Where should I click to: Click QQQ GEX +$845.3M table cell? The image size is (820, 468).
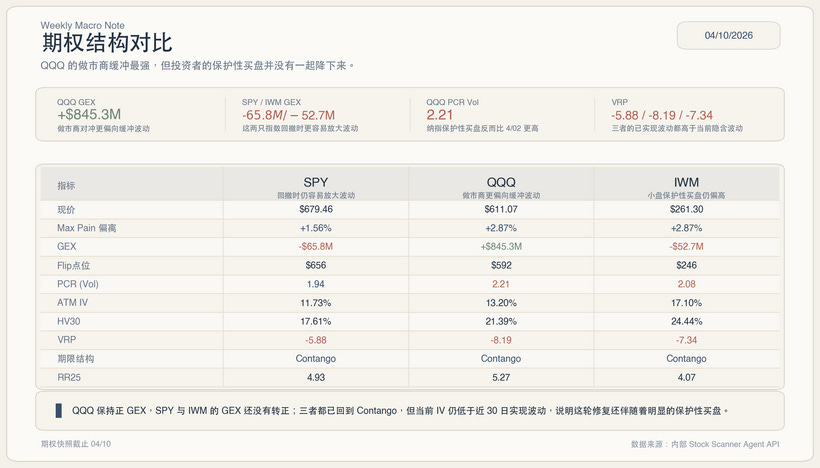[x=501, y=246]
